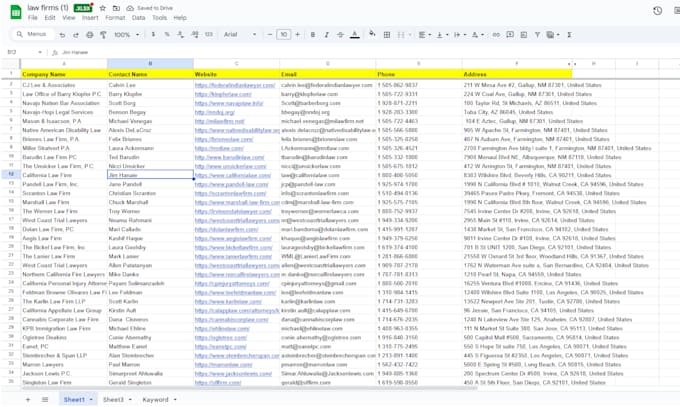Click the Insert link icon
Image resolution: width=680 pixels, height=407 pixels.
496,35
